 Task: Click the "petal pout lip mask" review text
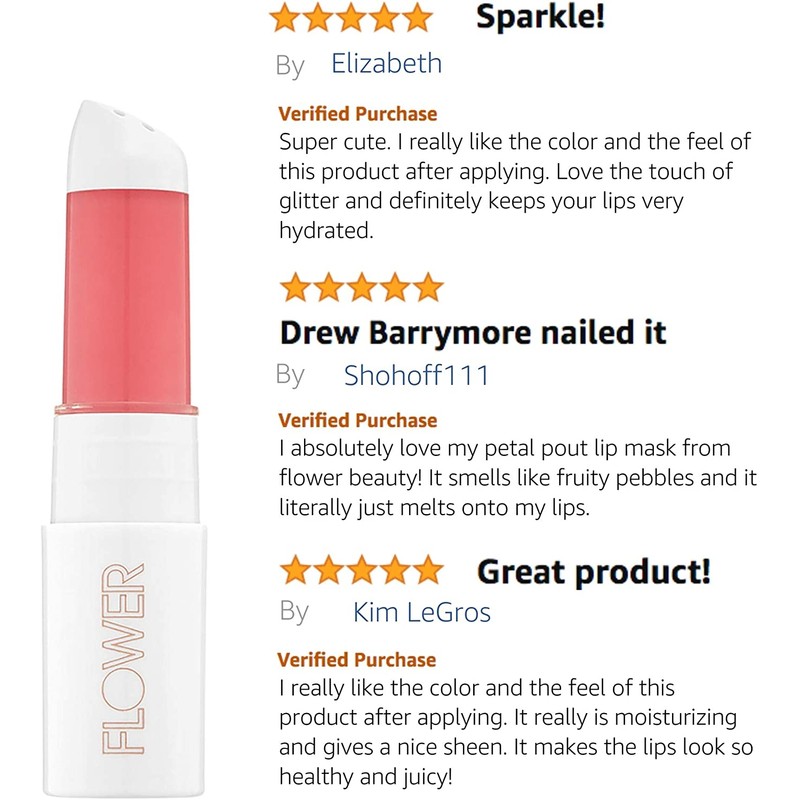click(x=517, y=478)
